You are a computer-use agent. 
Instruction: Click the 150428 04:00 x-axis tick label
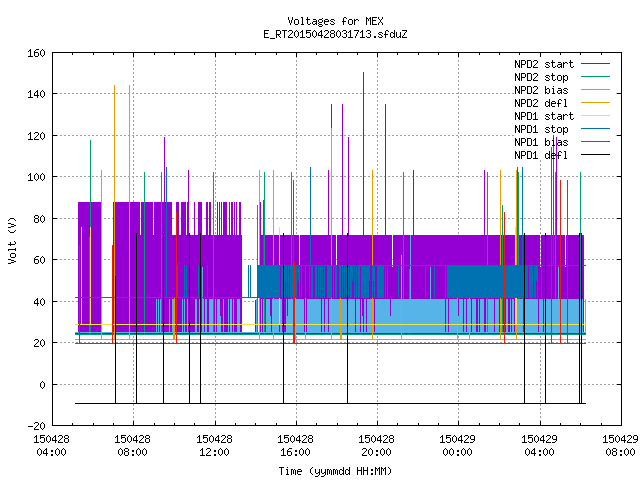pos(51,446)
